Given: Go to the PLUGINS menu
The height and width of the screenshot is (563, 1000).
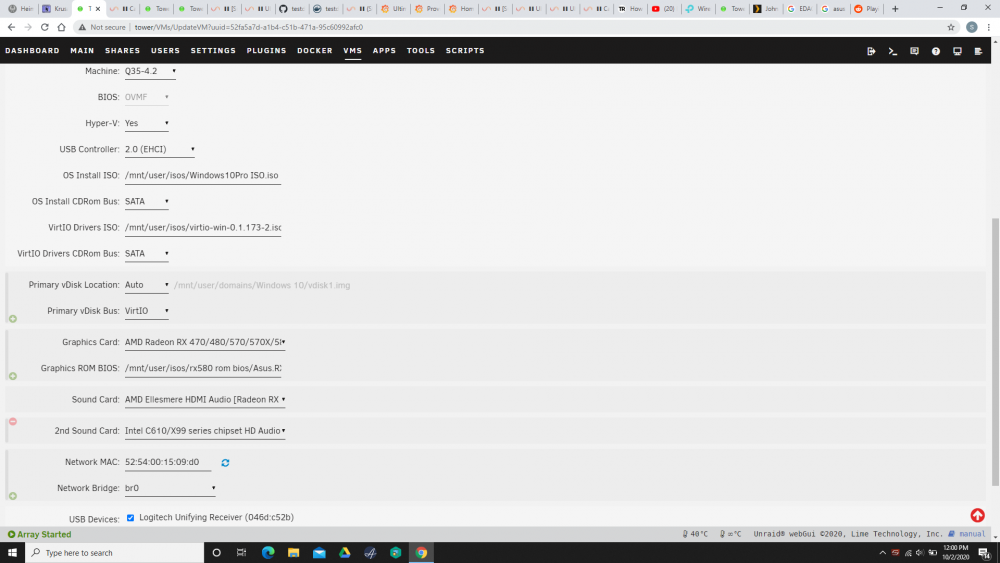Looking at the screenshot, I should pyautogui.click(x=267, y=50).
